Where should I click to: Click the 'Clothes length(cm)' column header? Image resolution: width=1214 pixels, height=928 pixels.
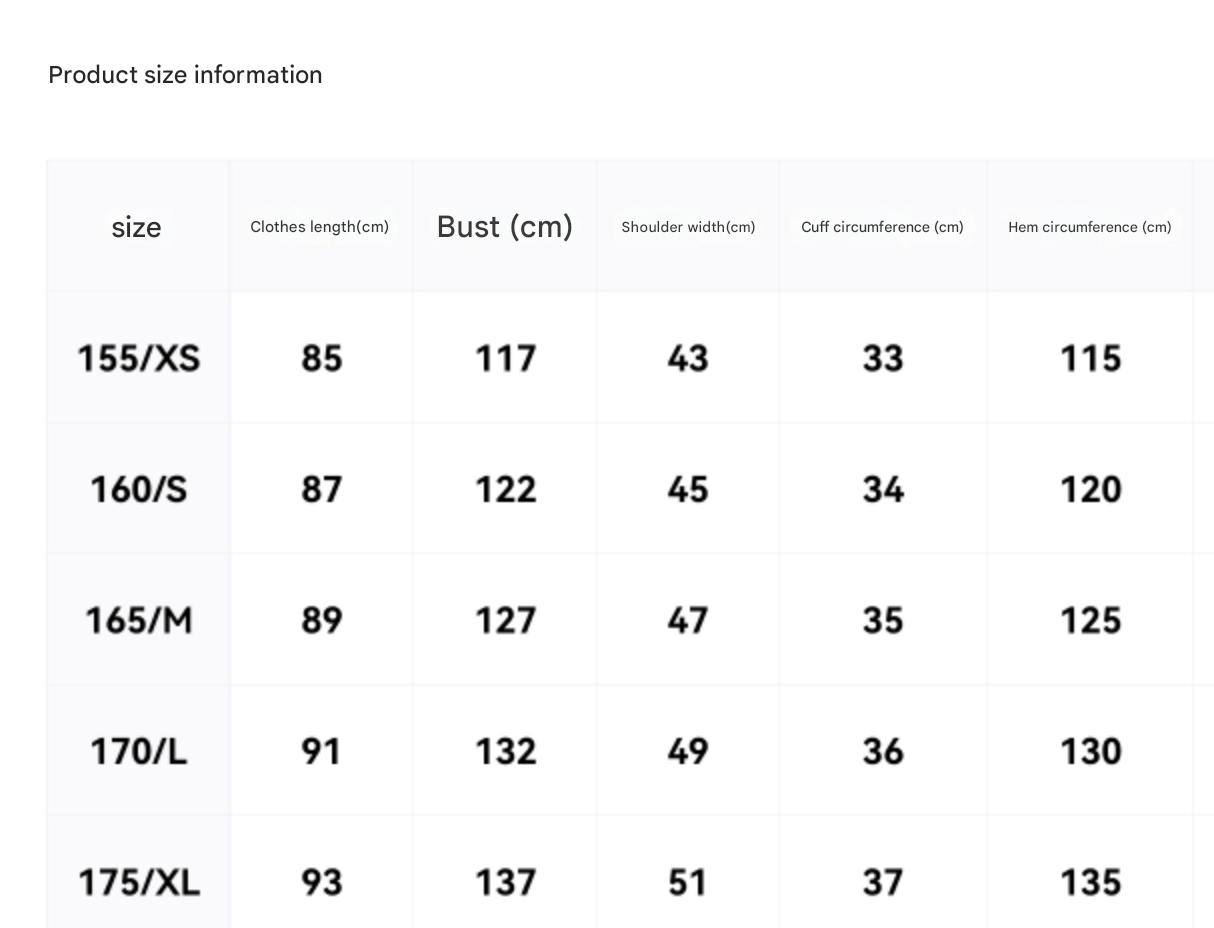[319, 227]
